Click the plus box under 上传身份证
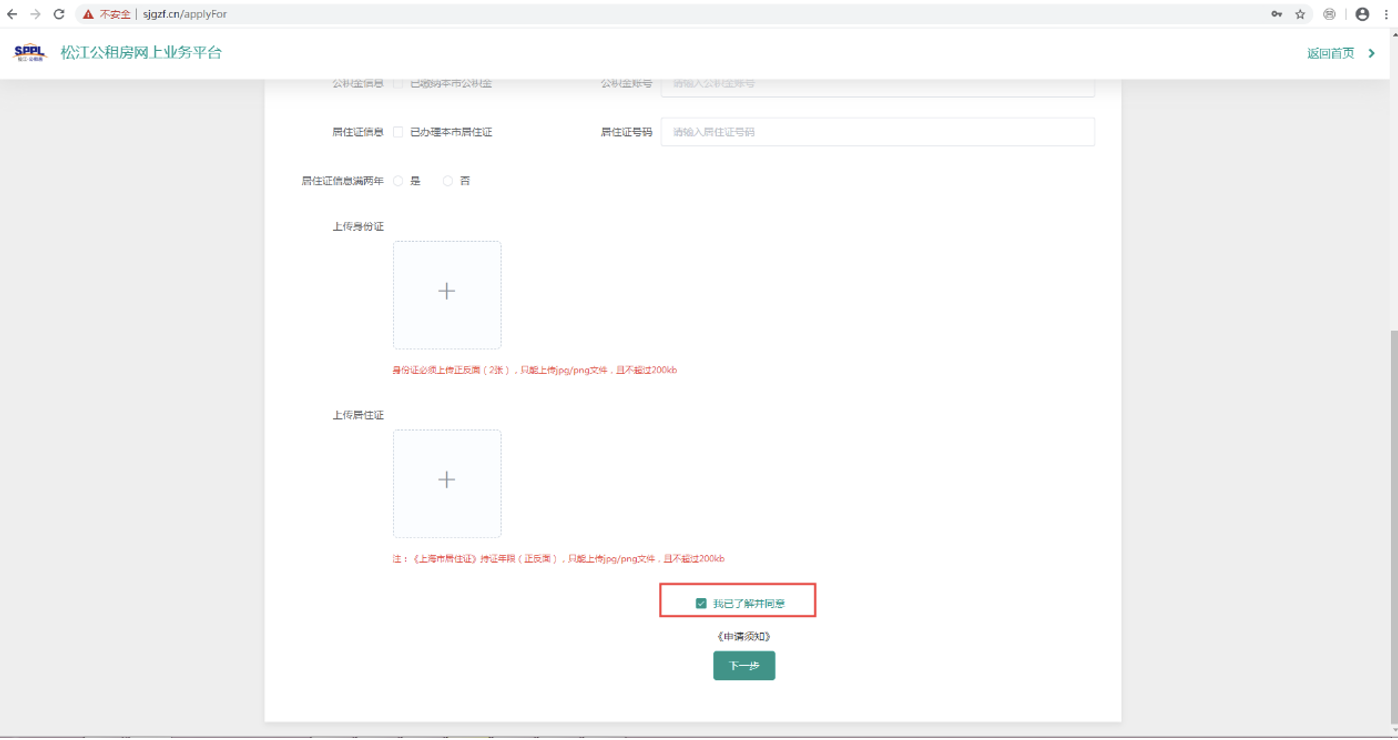 (x=447, y=294)
